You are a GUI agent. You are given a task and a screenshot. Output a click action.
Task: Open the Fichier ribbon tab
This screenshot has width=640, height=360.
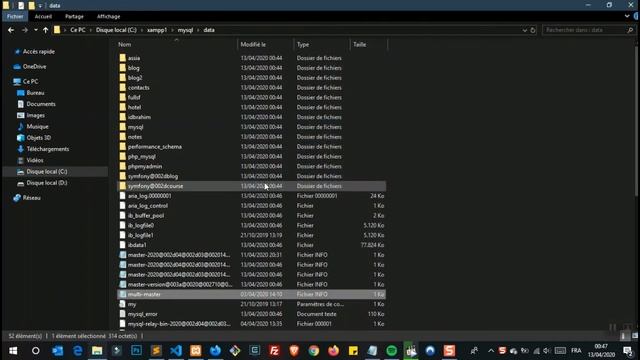(x=15, y=16)
